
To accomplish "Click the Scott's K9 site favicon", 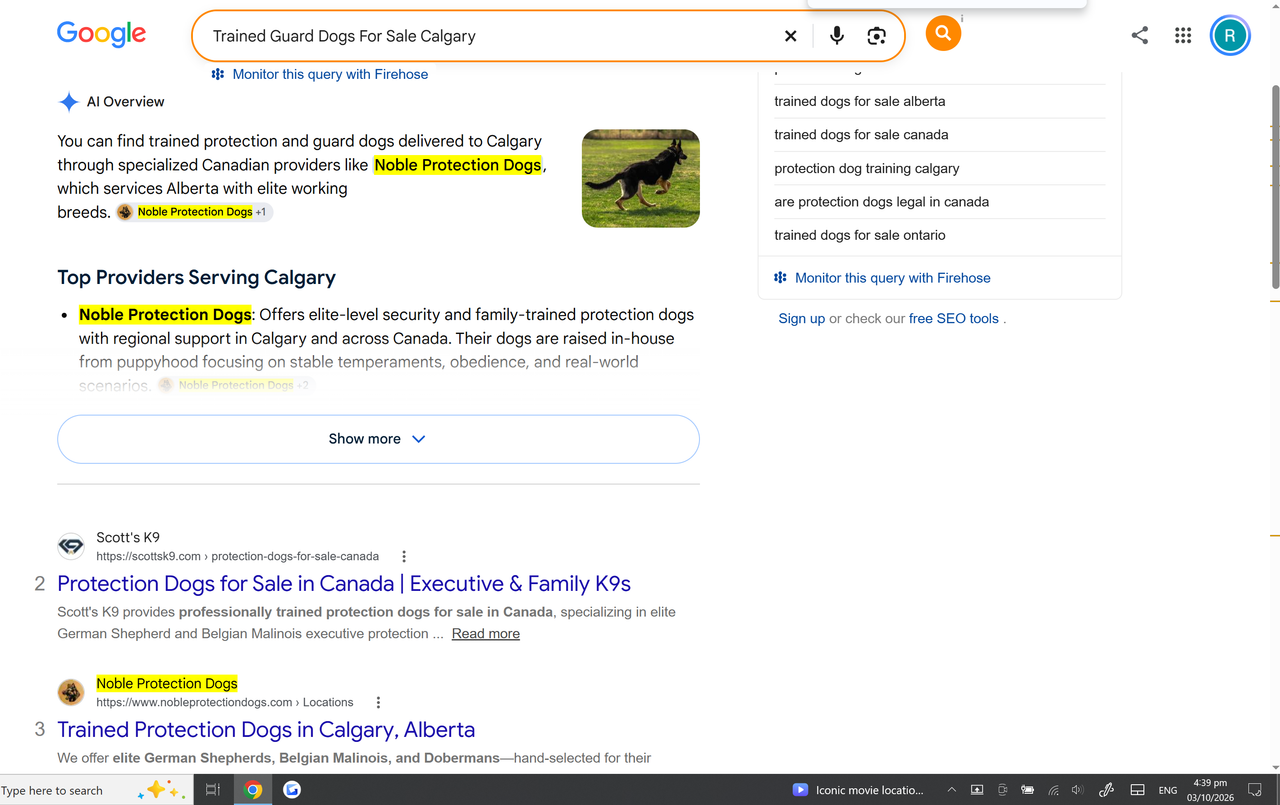I will tap(71, 546).
